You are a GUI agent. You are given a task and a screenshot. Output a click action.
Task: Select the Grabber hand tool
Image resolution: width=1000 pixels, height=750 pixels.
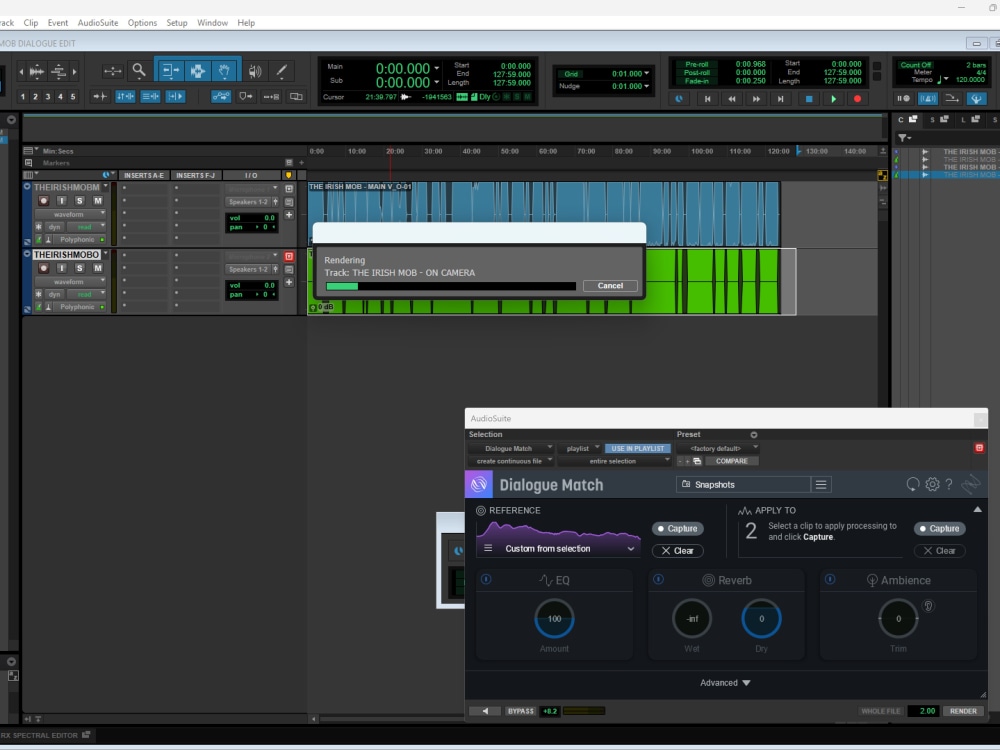(224, 70)
